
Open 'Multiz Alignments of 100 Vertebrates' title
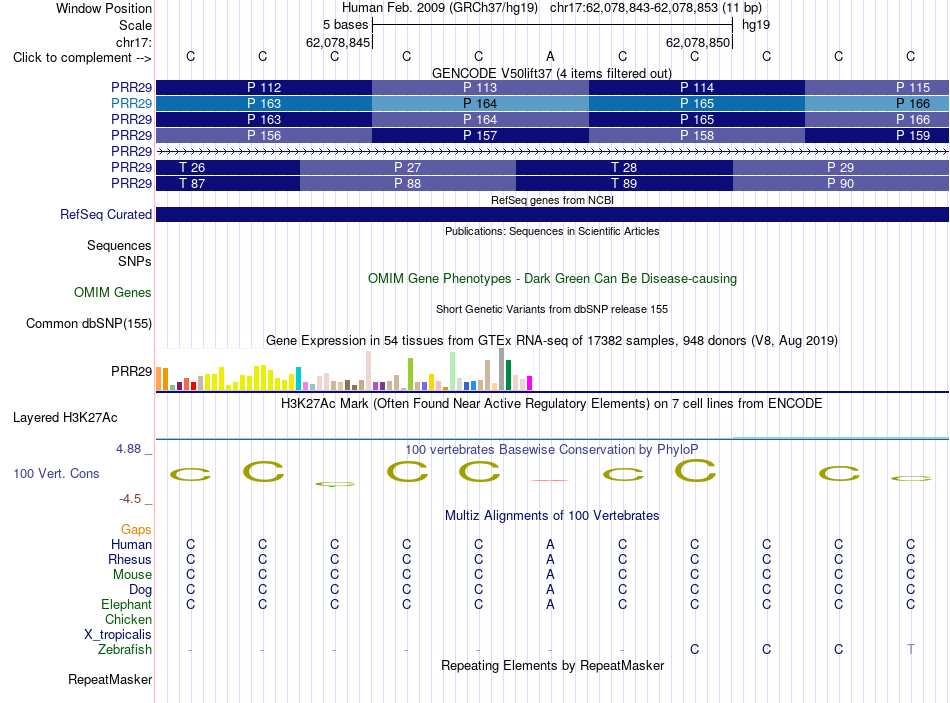(552, 516)
